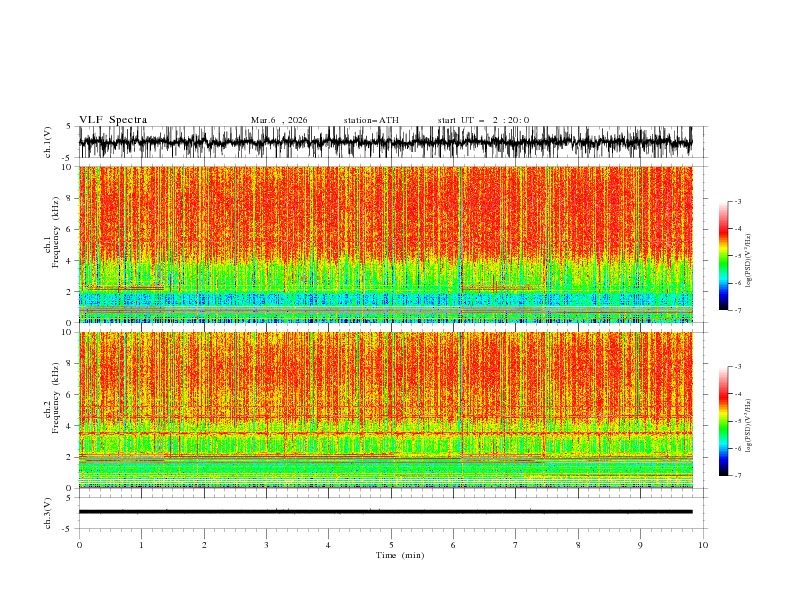The height and width of the screenshot is (612, 792).
Task: Click the 'ch.1(V)' waveform axis label
Action: [x=48, y=142]
